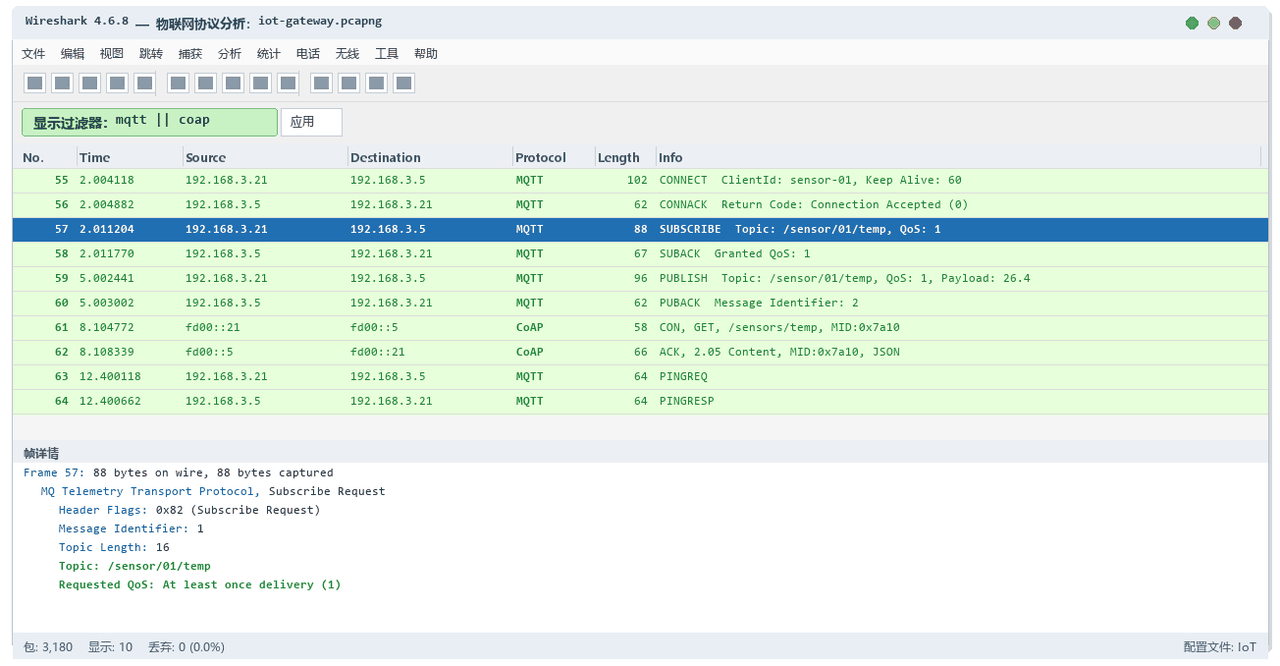Click status bar 包: 3,180 entry
Screen dimensions: 1280x666
47,647
